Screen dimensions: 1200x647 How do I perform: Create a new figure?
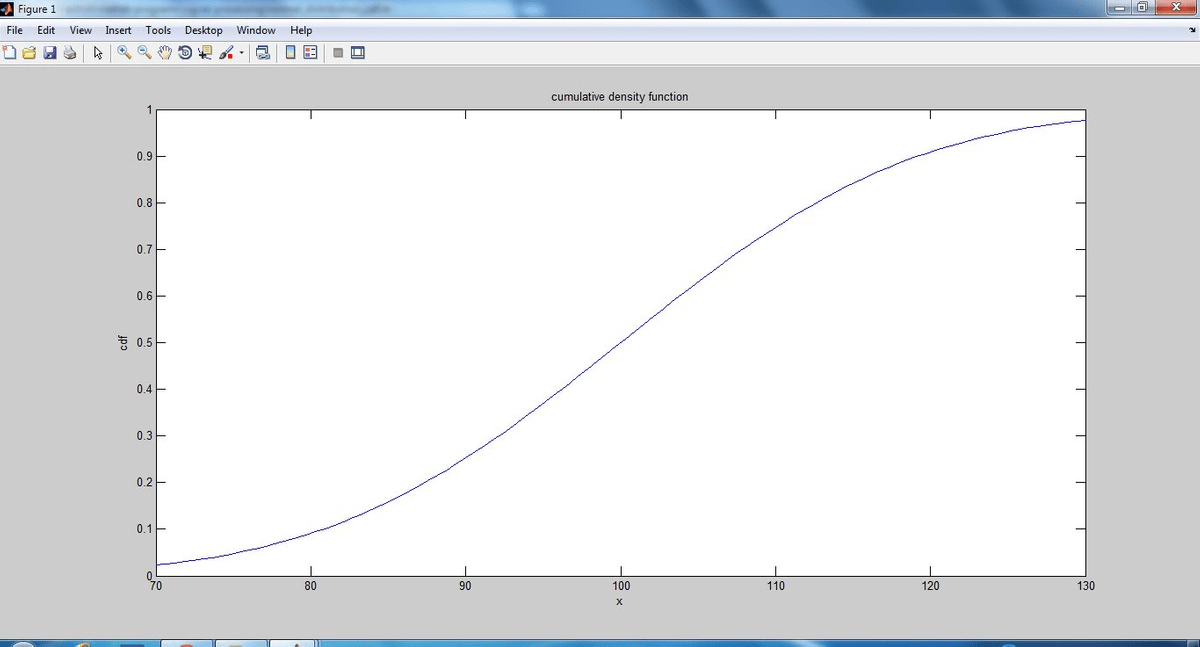[x=10, y=52]
